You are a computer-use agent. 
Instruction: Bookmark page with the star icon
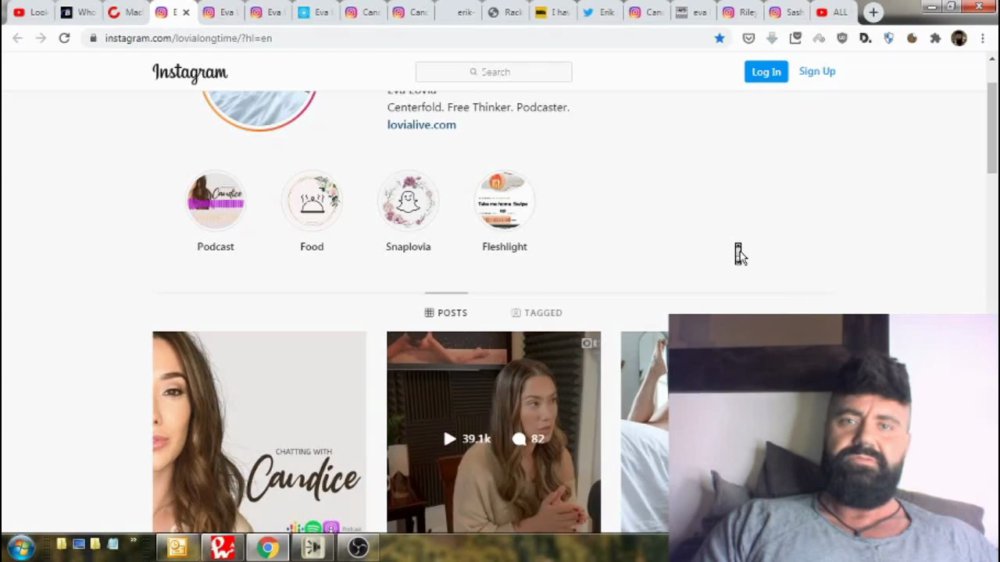pos(719,38)
